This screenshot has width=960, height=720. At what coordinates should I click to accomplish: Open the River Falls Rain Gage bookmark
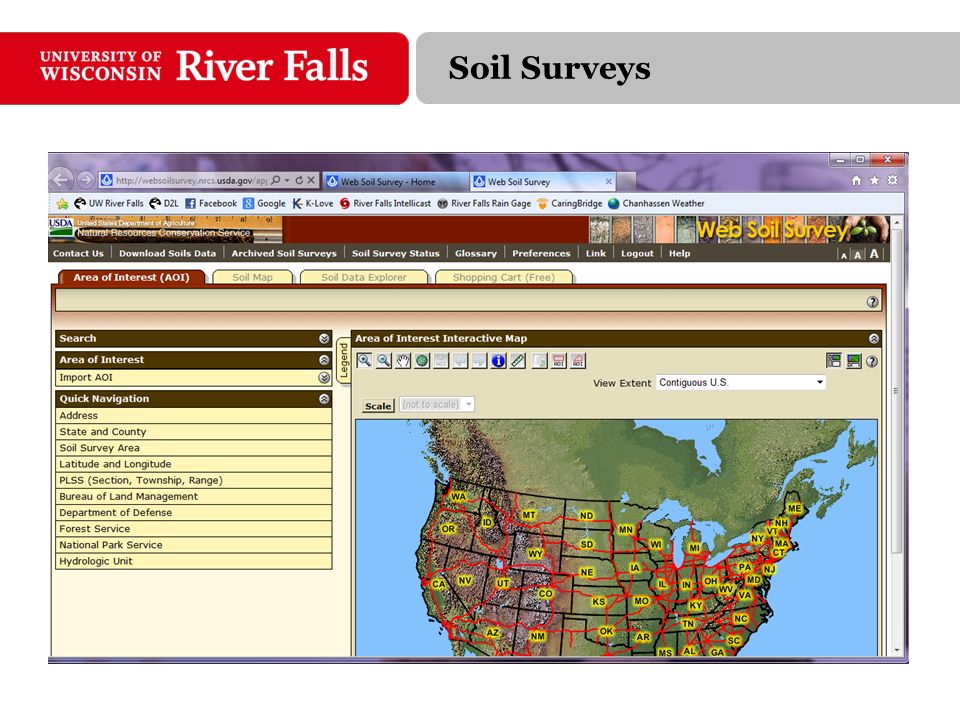pos(484,203)
